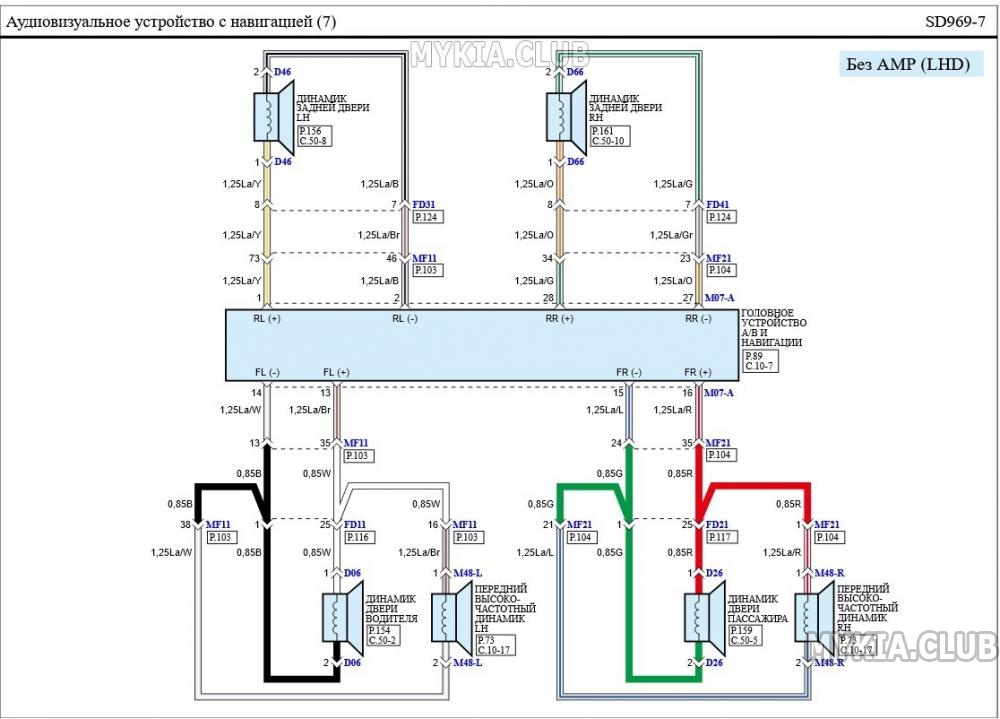Screen dimensions: 1000x719
Task: Click the RL (+) terminal label
Action: point(267,318)
